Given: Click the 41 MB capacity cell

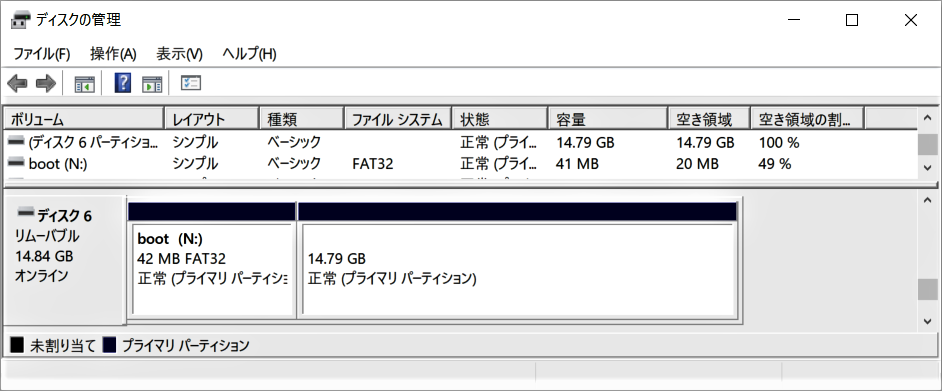Looking at the screenshot, I should point(577,163).
